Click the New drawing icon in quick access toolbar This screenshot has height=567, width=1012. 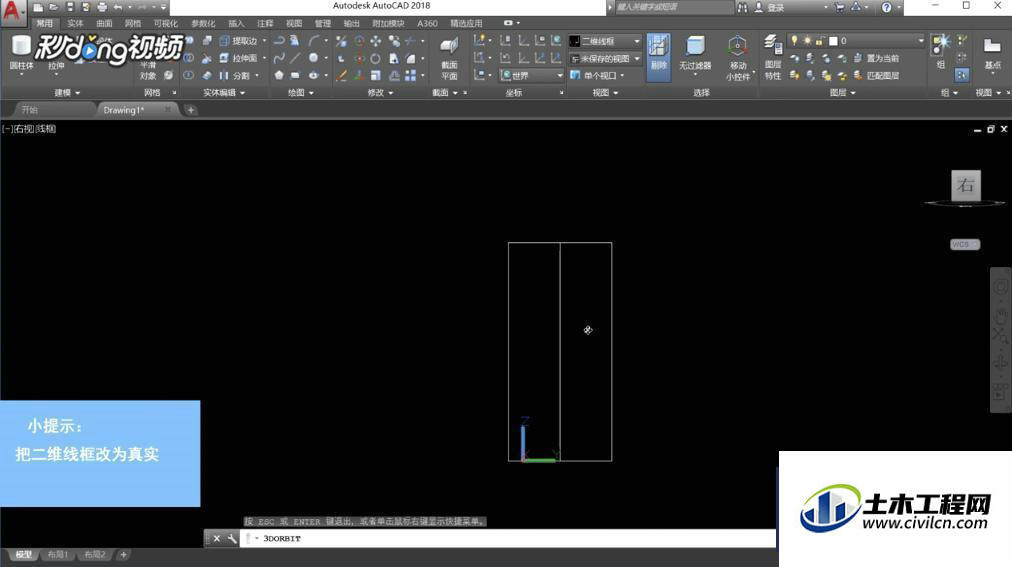coord(39,7)
